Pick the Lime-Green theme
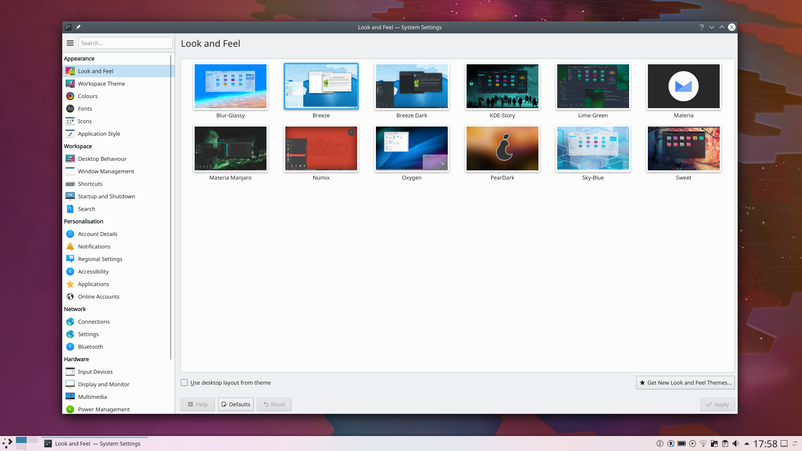This screenshot has width=802, height=451. 593,86
